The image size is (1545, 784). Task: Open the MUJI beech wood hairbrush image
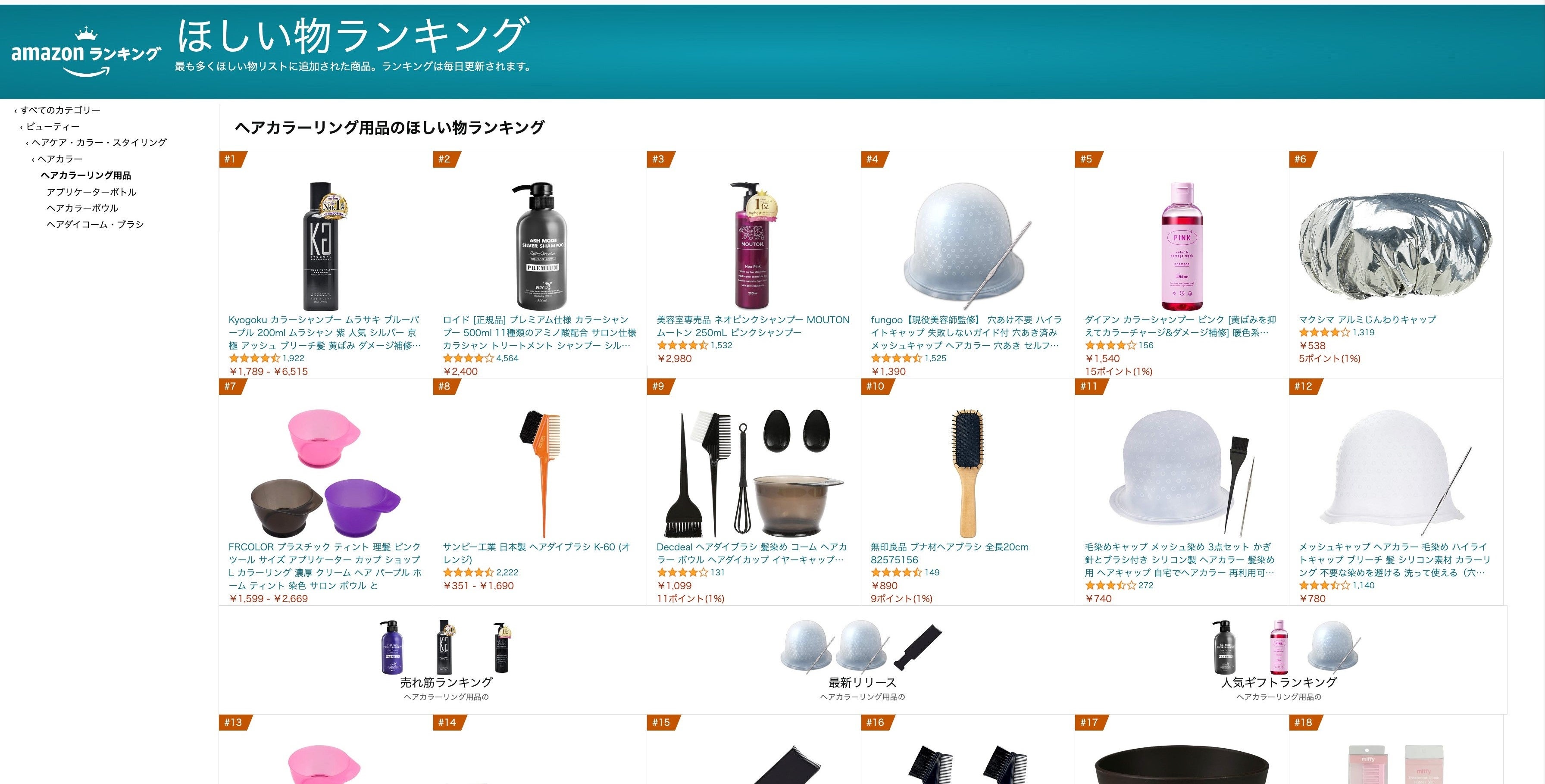[967, 473]
